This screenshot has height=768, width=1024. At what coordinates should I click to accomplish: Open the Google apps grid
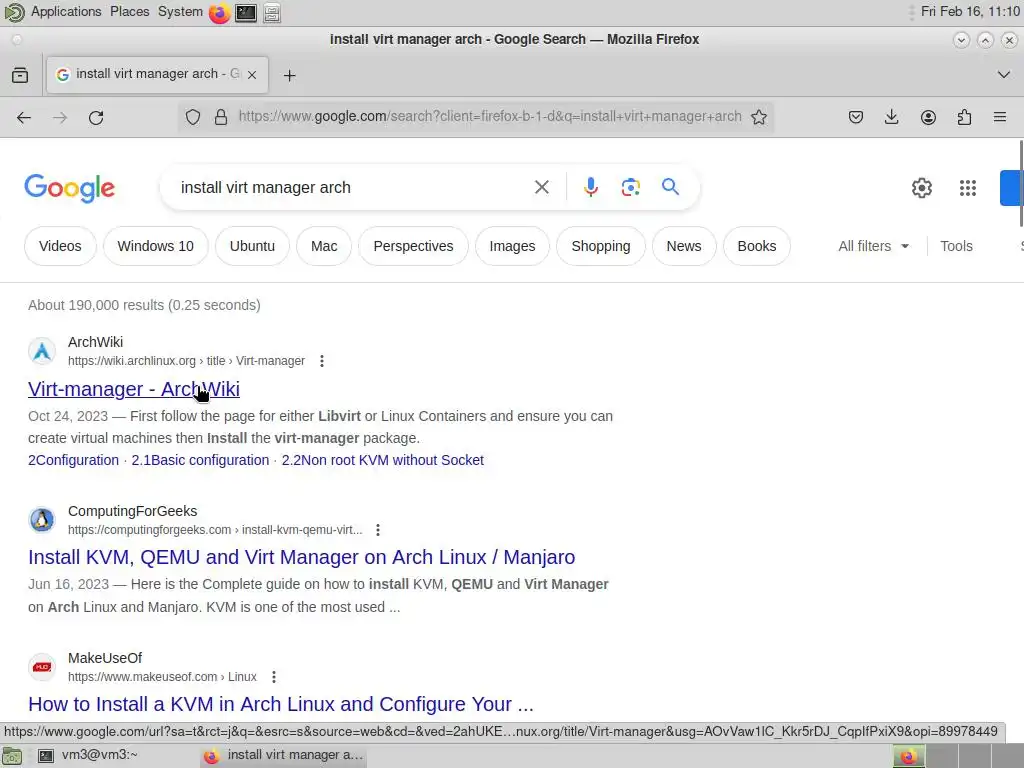click(x=968, y=188)
